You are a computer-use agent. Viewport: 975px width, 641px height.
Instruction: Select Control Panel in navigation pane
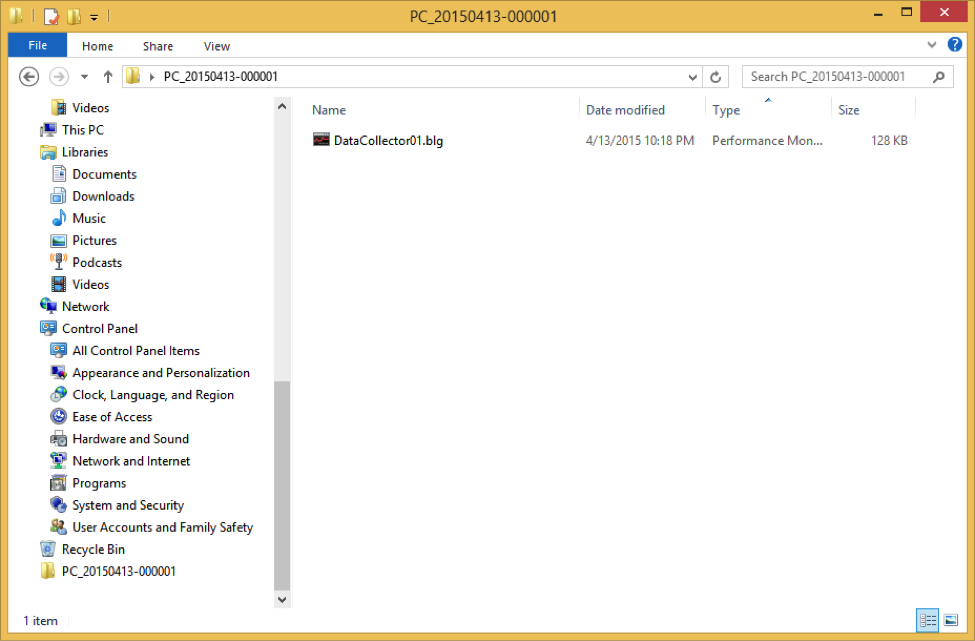coord(99,329)
